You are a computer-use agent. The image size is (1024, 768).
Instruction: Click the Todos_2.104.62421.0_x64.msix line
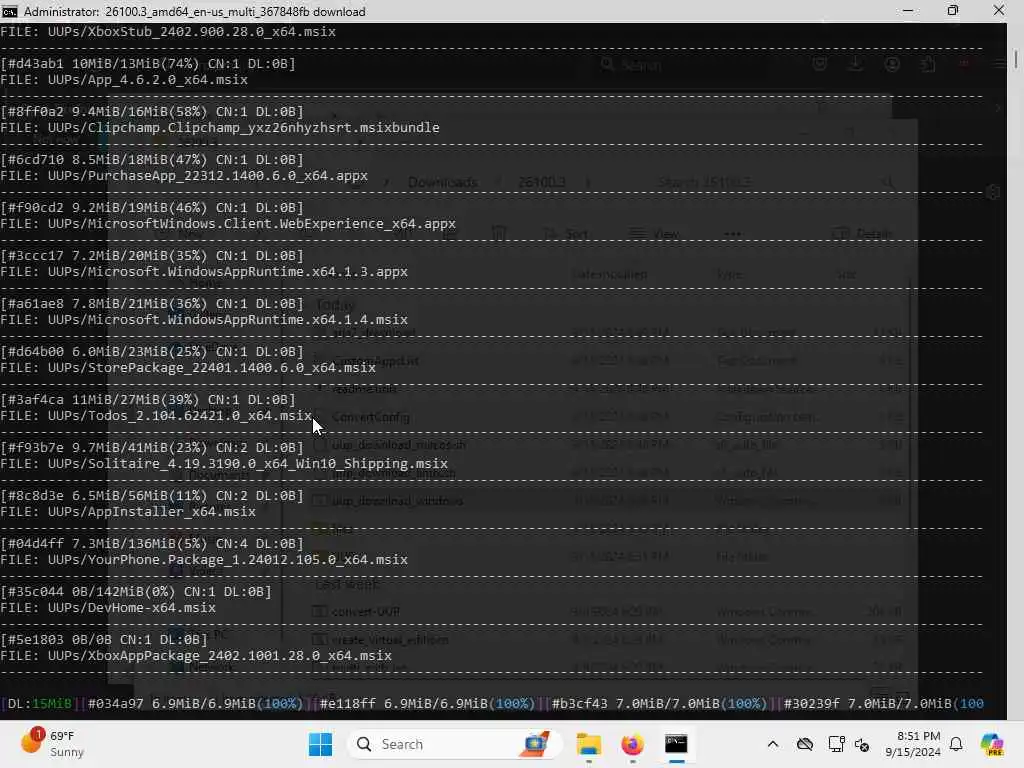[x=156, y=415]
